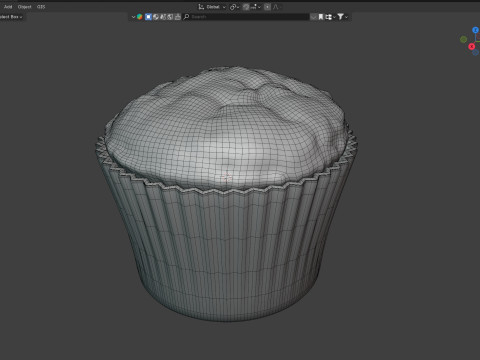Screen dimensions: 480x360
Task: Toggle the fourth asset type filter icon
Action: point(170,17)
